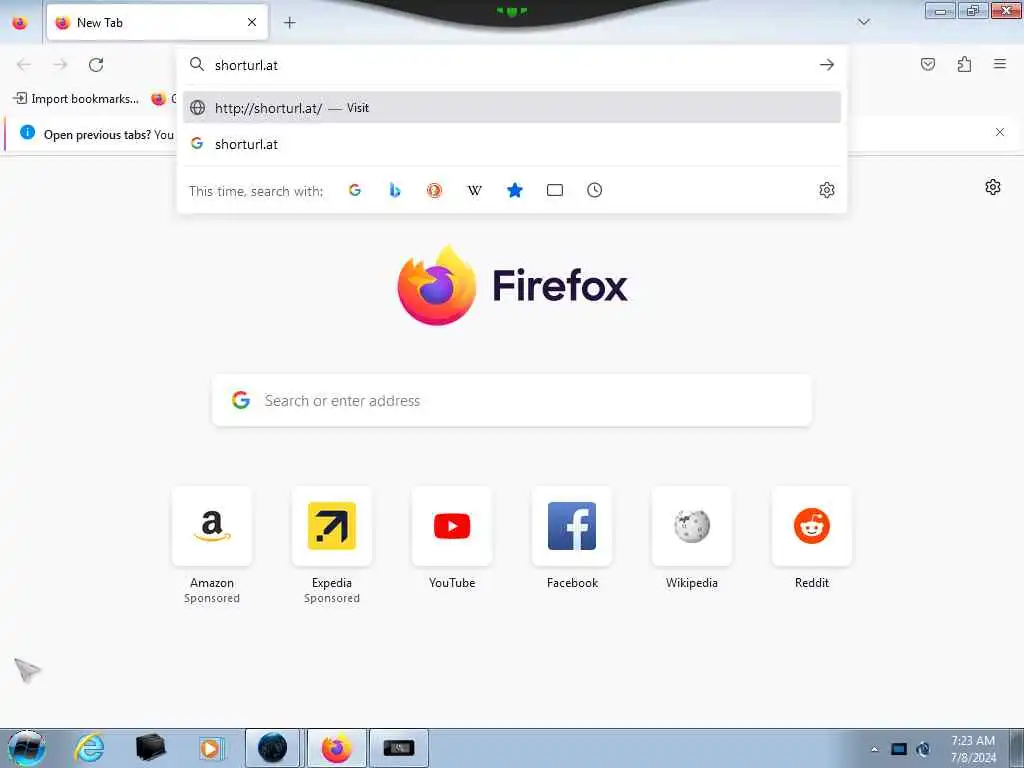Go back with the back arrow
The image size is (1024, 768).
[24, 65]
